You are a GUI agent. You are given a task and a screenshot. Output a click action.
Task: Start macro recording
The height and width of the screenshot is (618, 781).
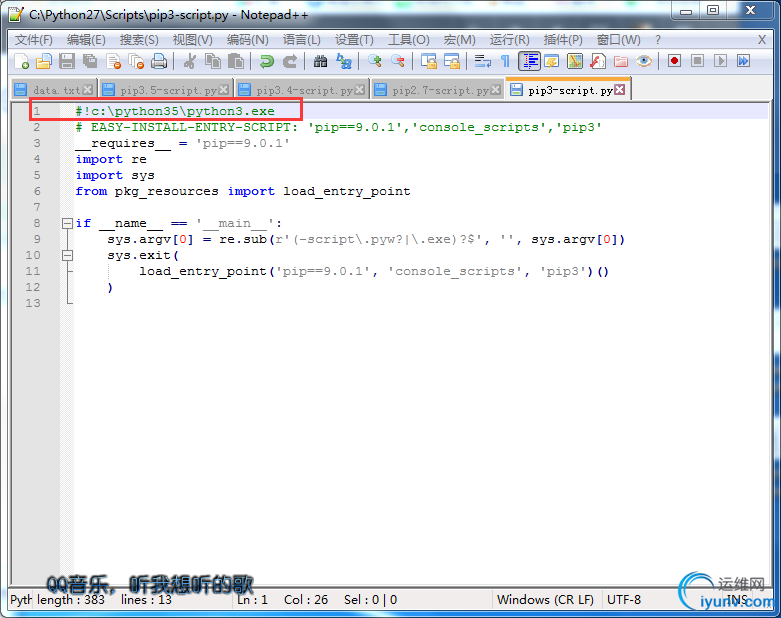(x=674, y=61)
